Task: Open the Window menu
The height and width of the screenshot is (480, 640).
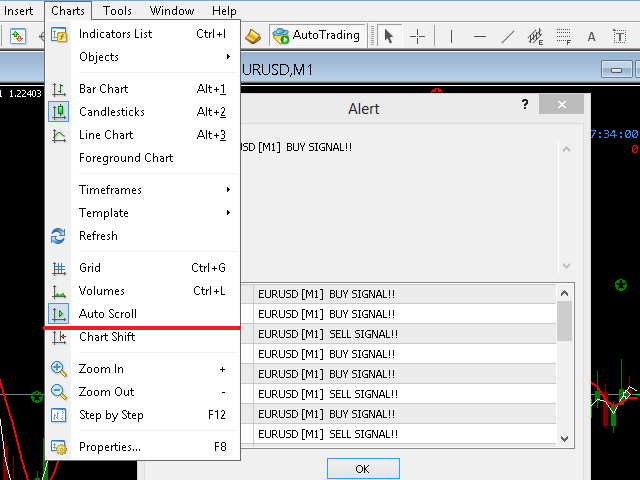Action: (172, 10)
